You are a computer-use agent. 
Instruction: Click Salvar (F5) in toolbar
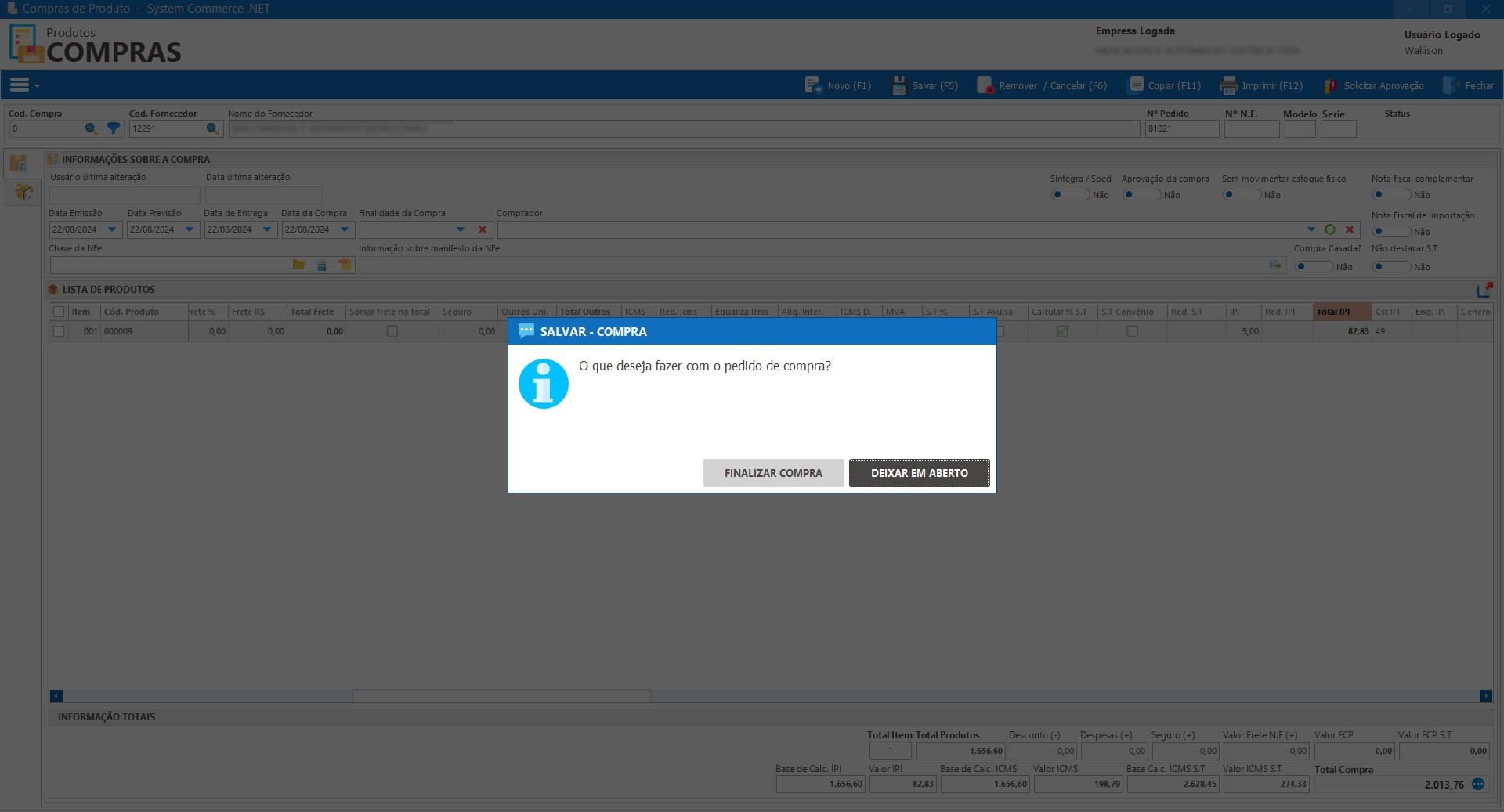925,85
